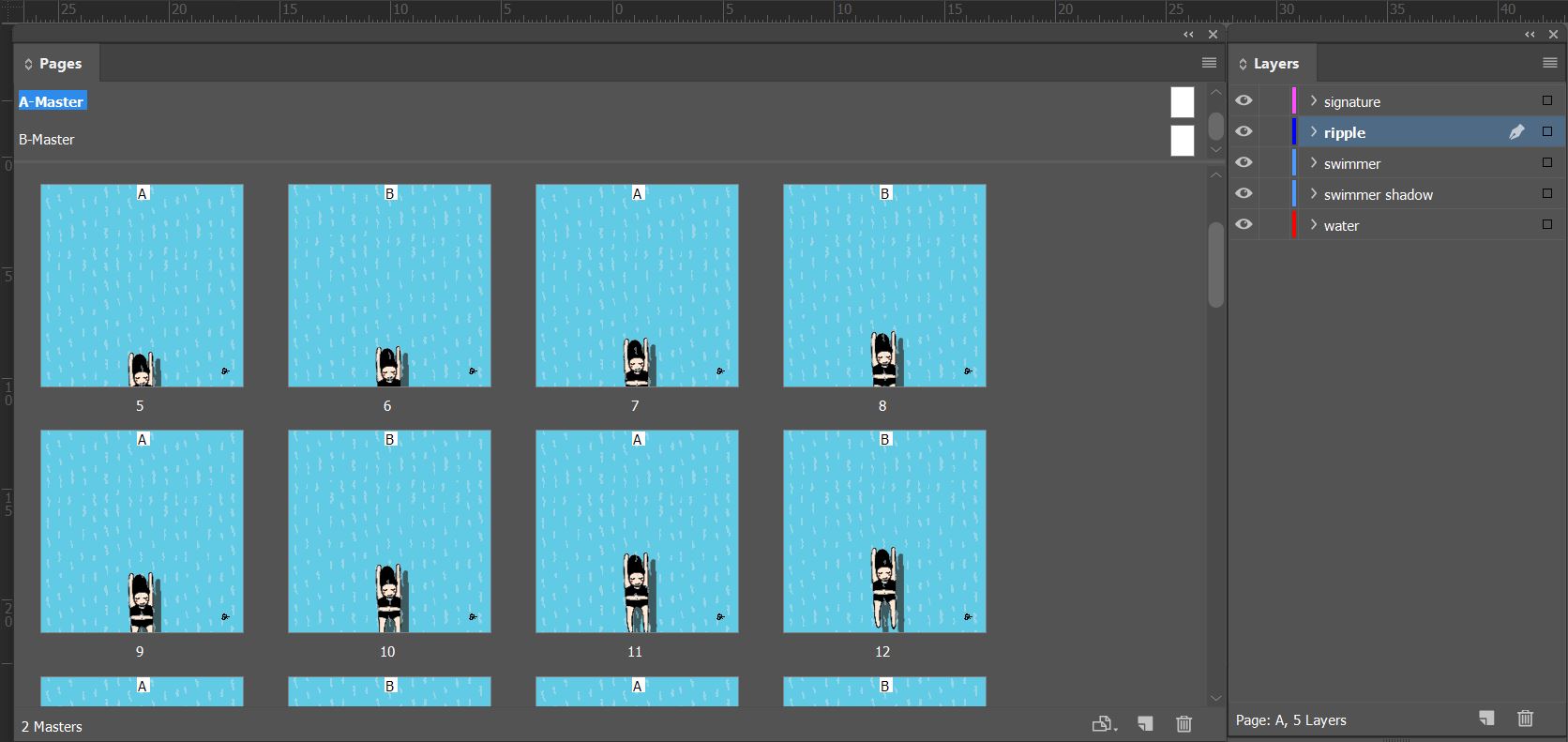Collapse the Layers panel with double-arrow icon
Image resolution: width=1568 pixels, height=742 pixels.
point(1530,35)
